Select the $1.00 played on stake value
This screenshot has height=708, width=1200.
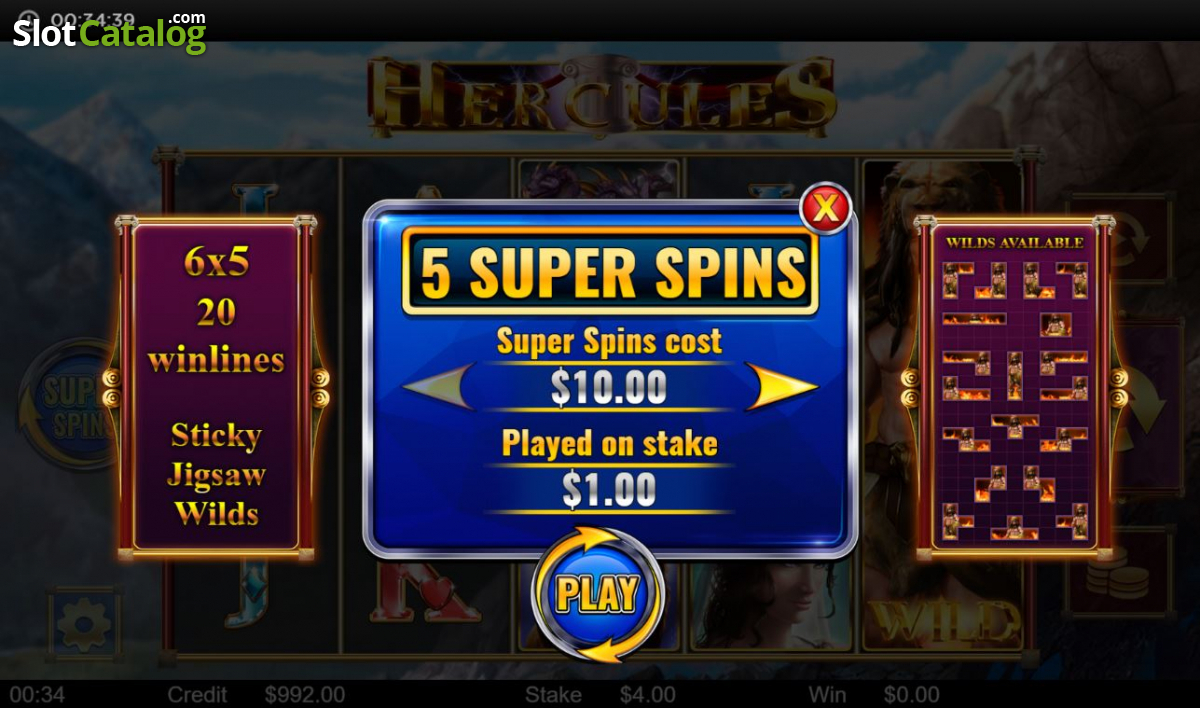click(609, 489)
